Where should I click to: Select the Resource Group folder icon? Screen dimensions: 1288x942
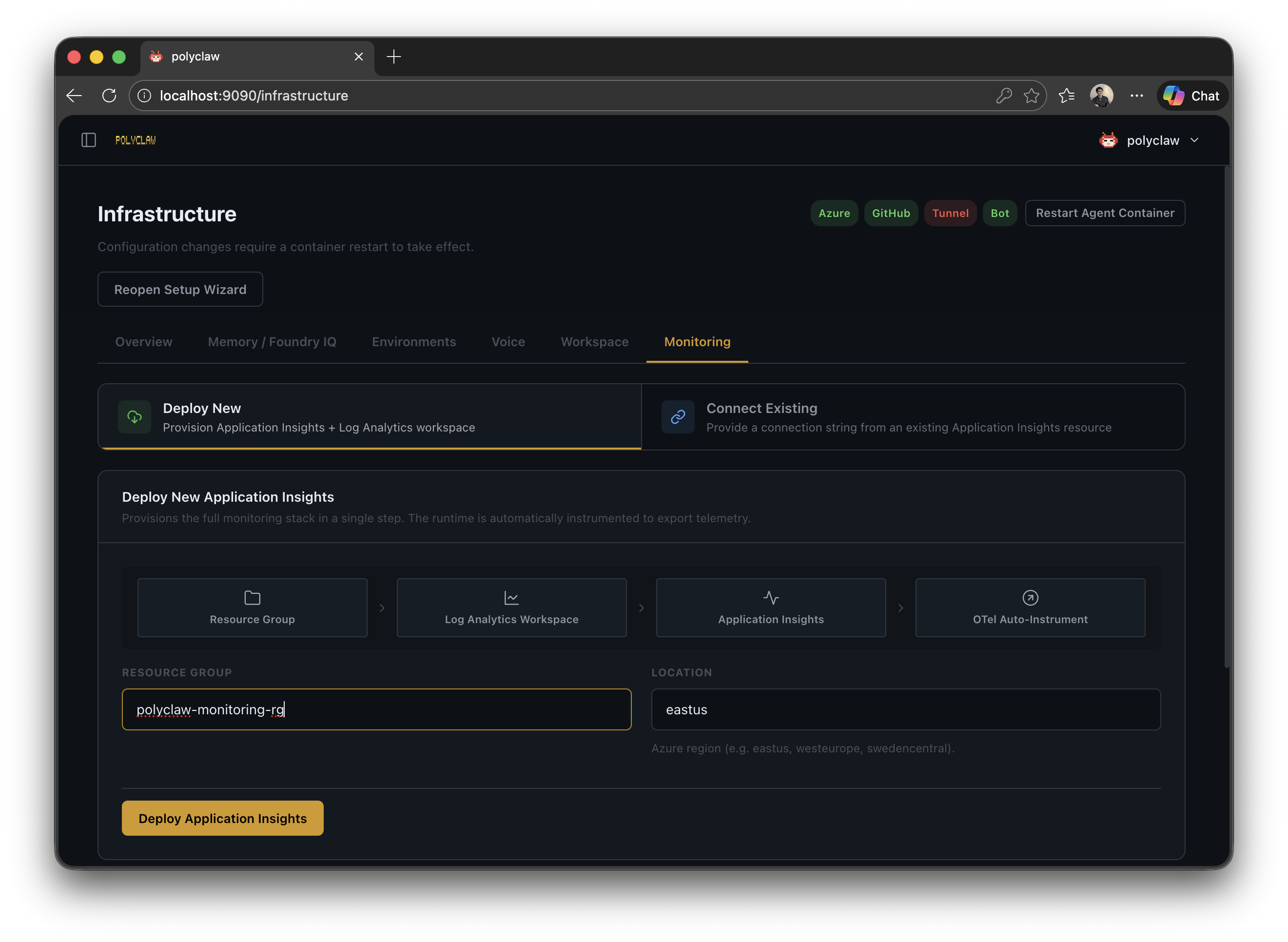click(x=252, y=598)
